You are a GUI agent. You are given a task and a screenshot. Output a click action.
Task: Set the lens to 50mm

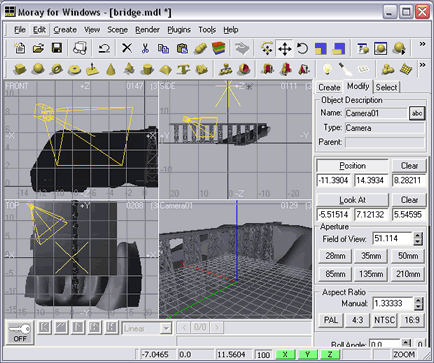(408, 256)
